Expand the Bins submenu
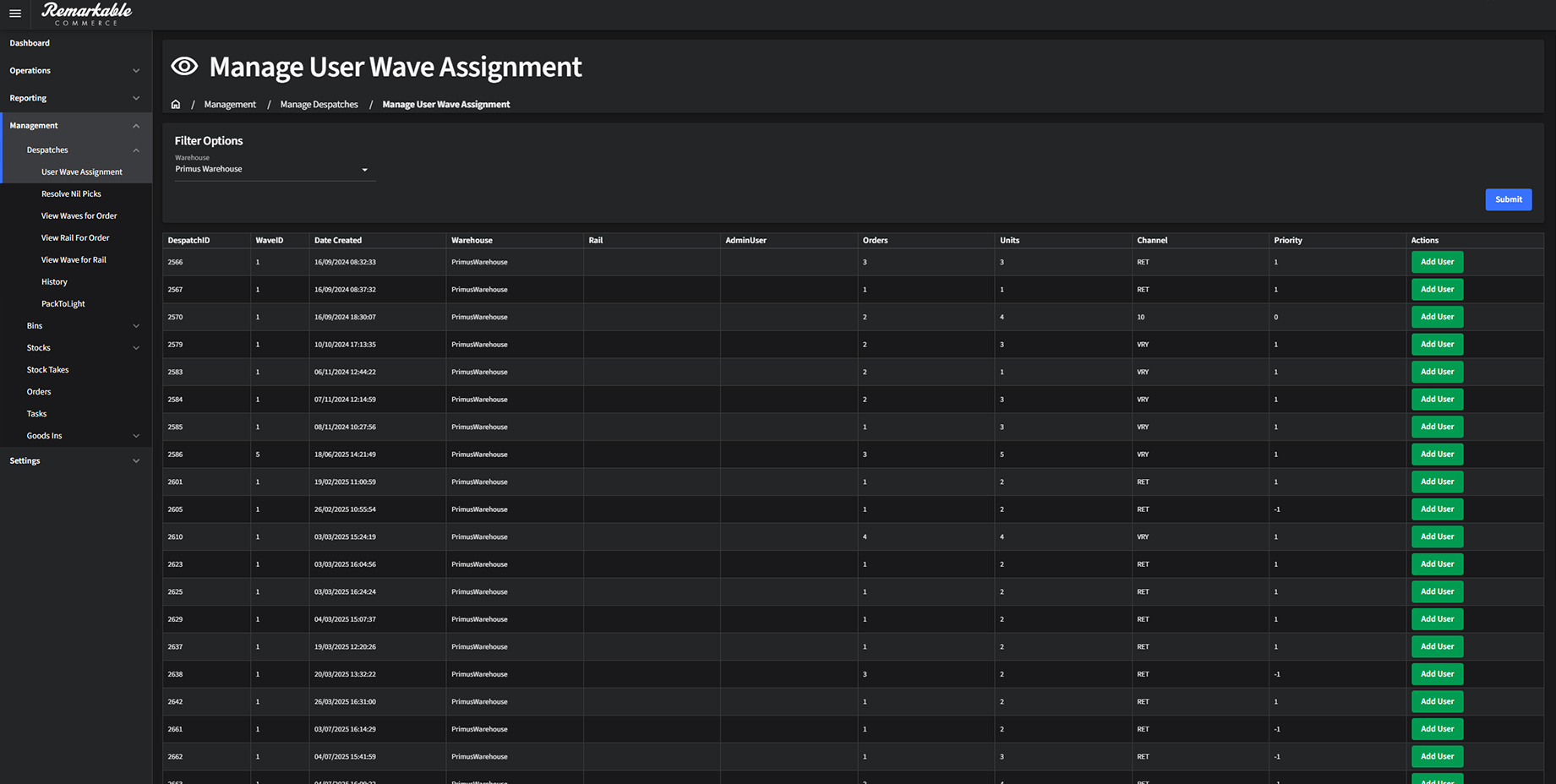The height and width of the screenshot is (784, 1556). pos(76,326)
